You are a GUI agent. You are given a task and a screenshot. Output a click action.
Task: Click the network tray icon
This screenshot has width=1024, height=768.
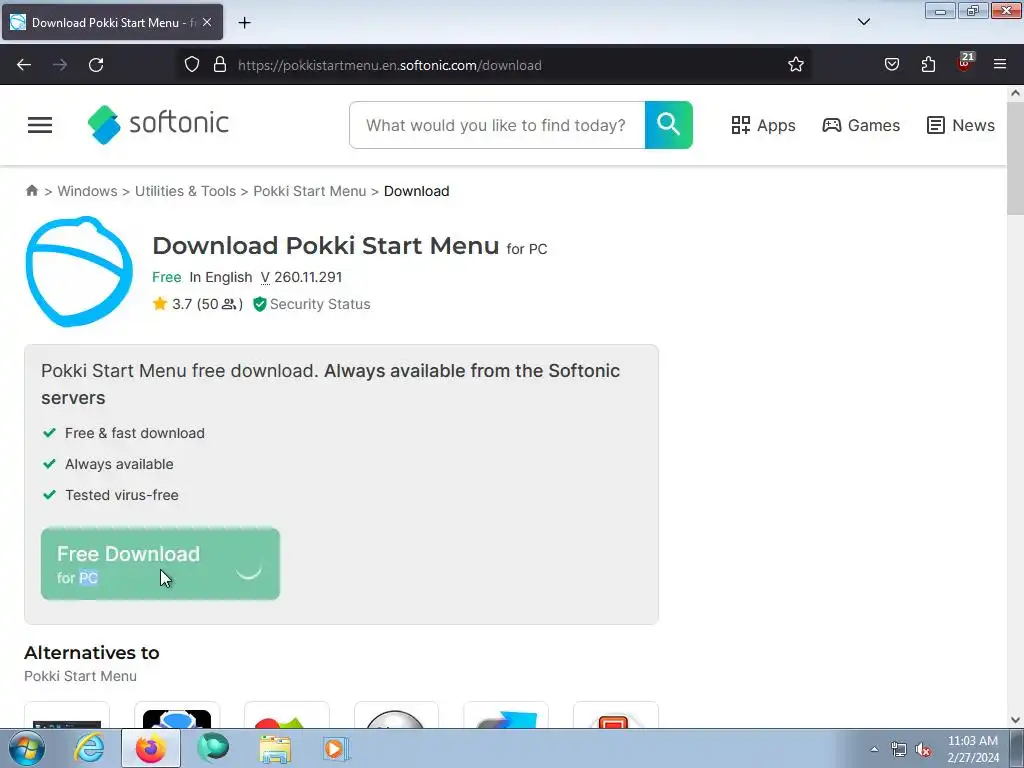coord(899,750)
